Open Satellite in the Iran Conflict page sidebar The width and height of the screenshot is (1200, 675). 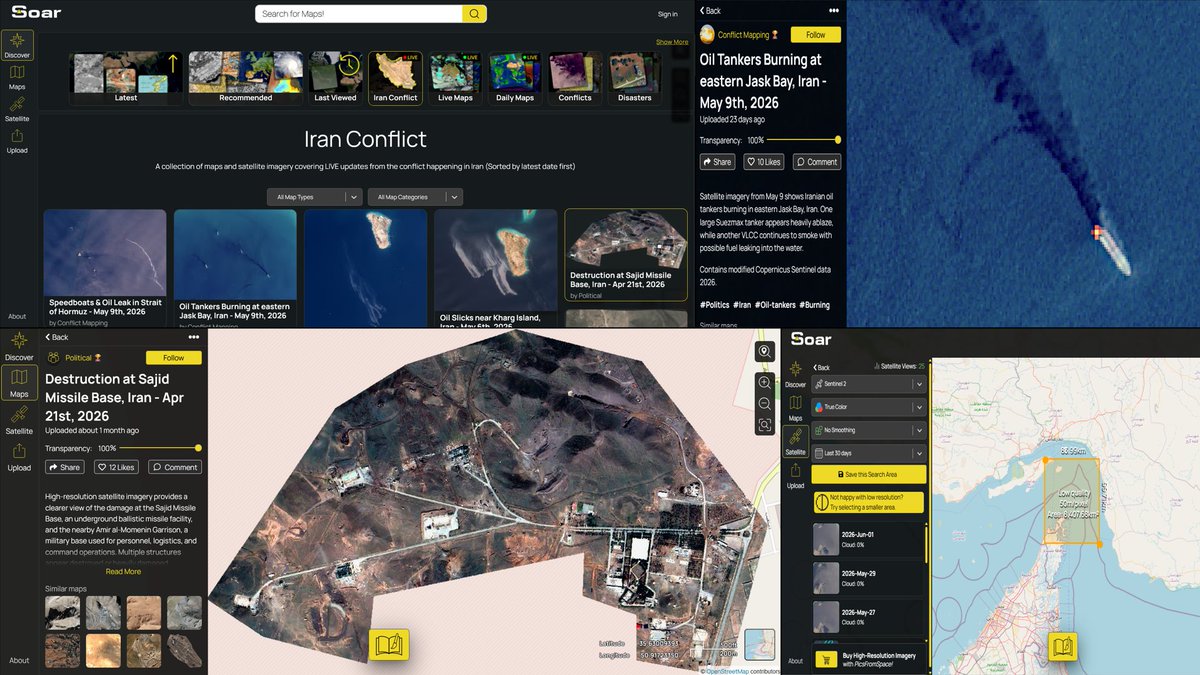(17, 109)
